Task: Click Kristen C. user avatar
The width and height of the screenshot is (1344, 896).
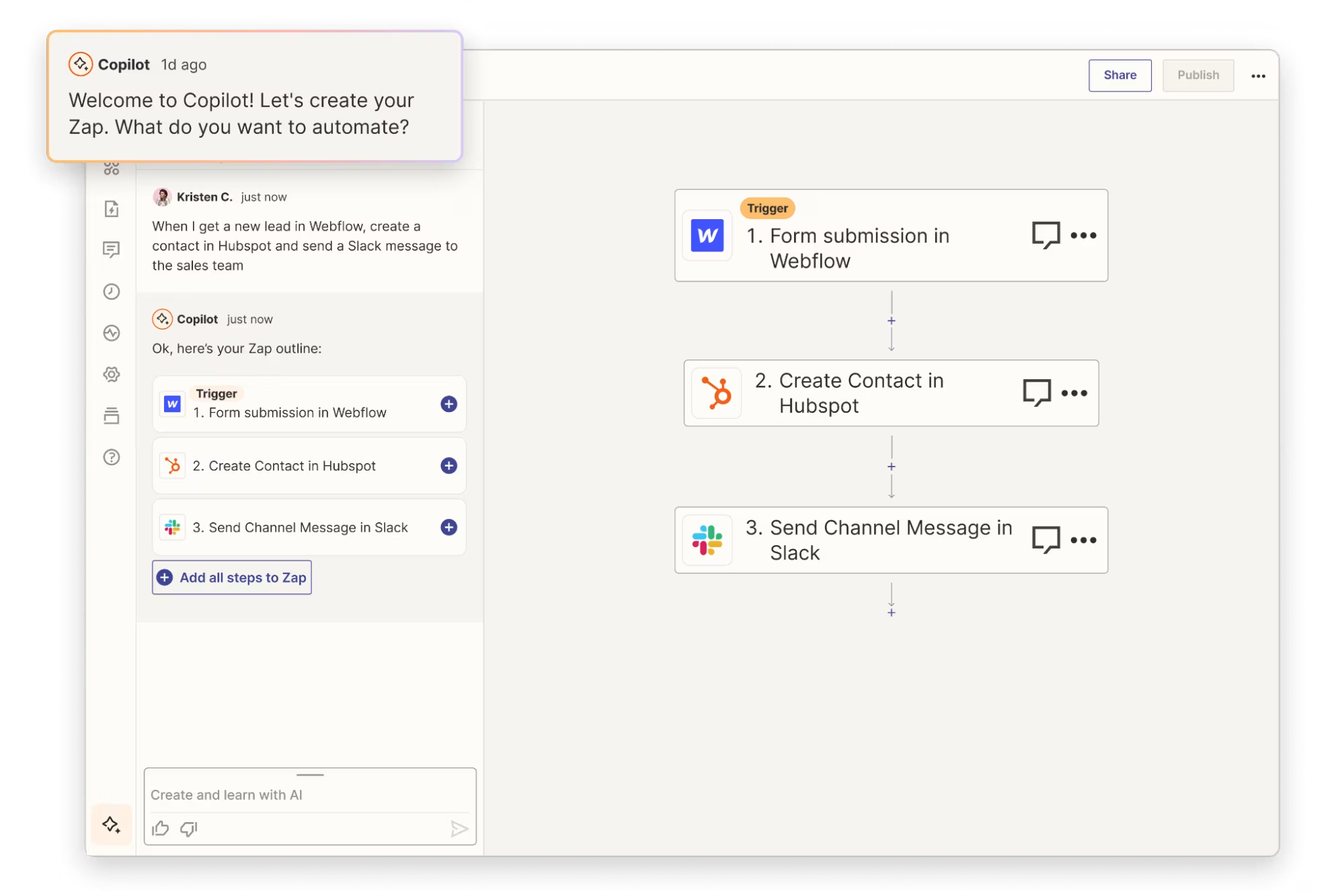Action: (x=162, y=197)
